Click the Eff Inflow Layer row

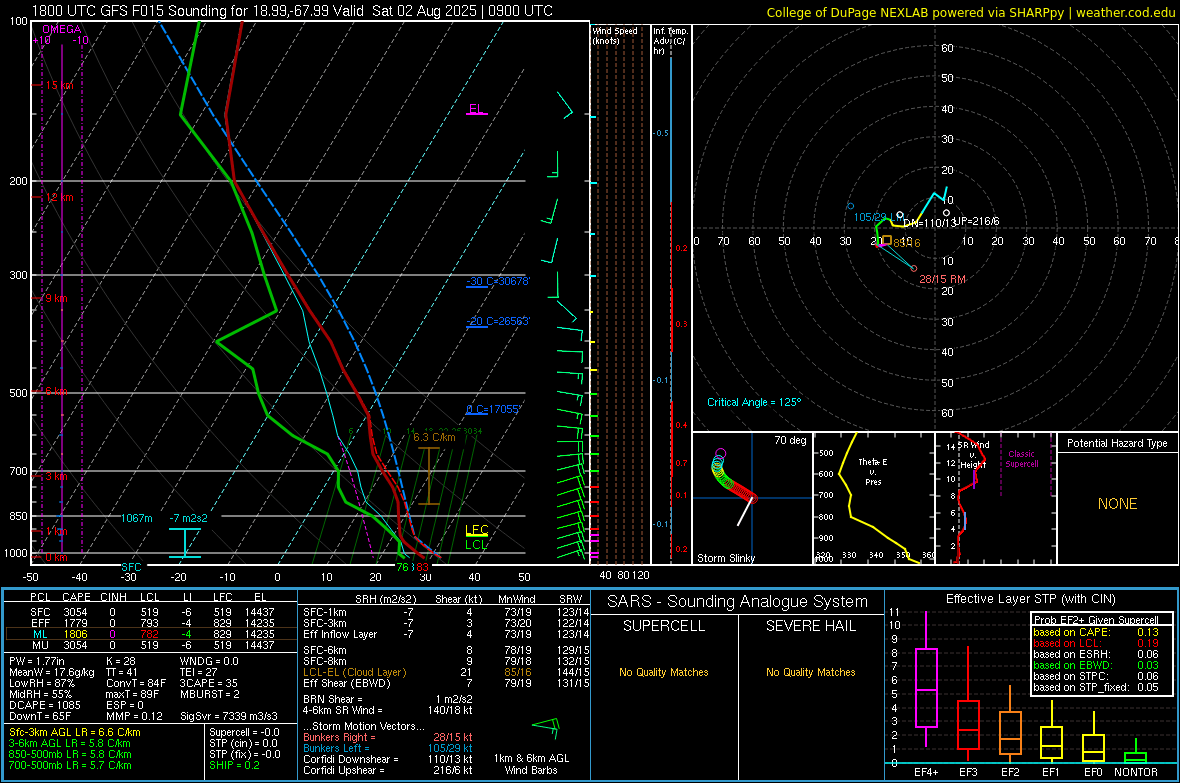pyautogui.click(x=447, y=634)
